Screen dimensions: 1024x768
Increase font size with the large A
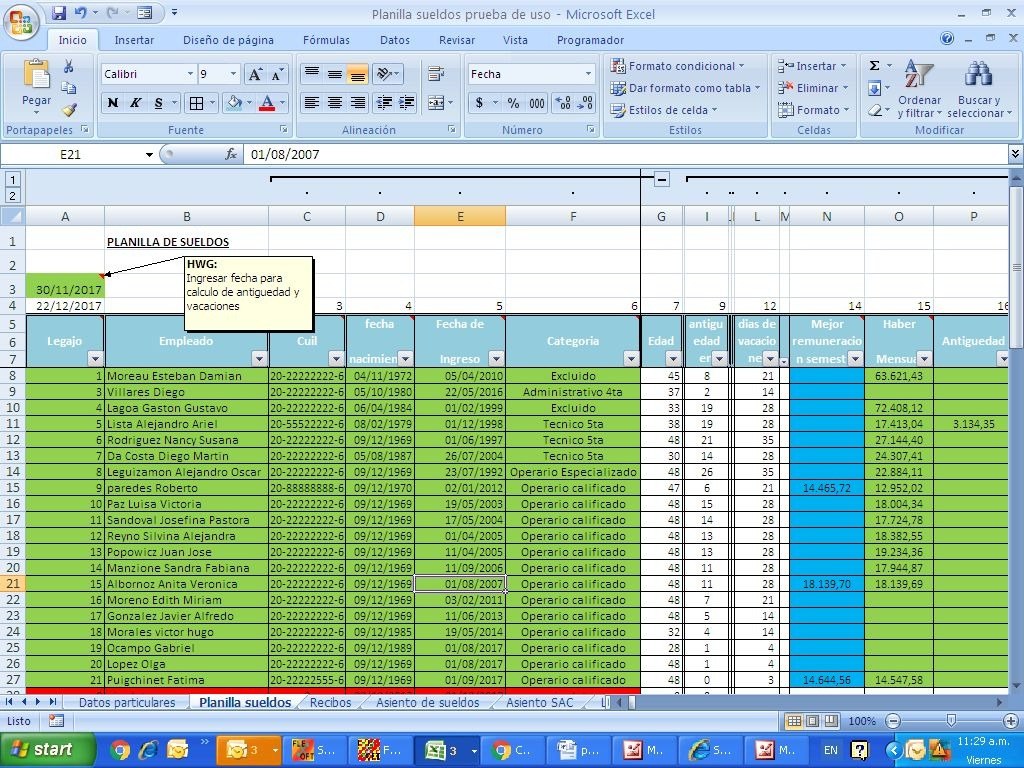[255, 74]
